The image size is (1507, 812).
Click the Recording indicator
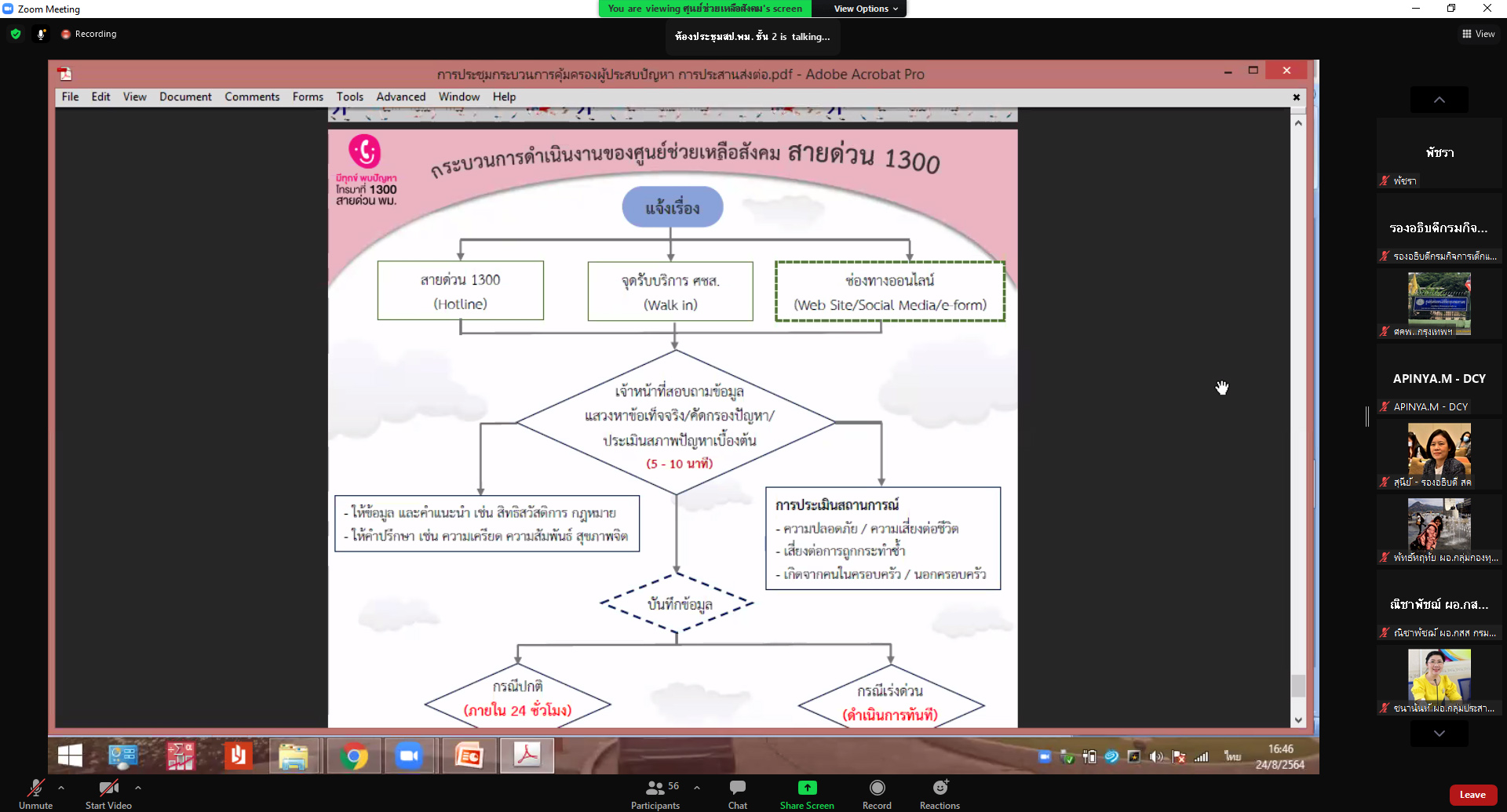89,34
